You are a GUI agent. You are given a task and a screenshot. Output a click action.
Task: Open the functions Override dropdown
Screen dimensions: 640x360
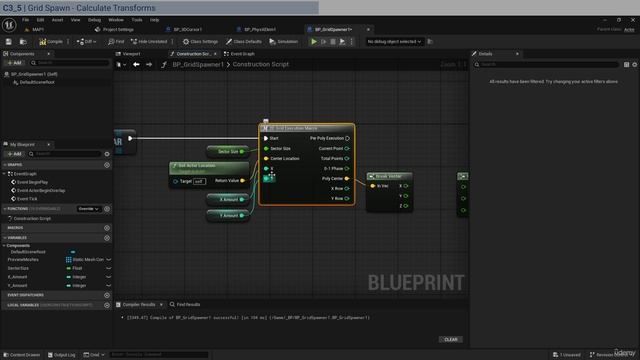click(x=89, y=209)
